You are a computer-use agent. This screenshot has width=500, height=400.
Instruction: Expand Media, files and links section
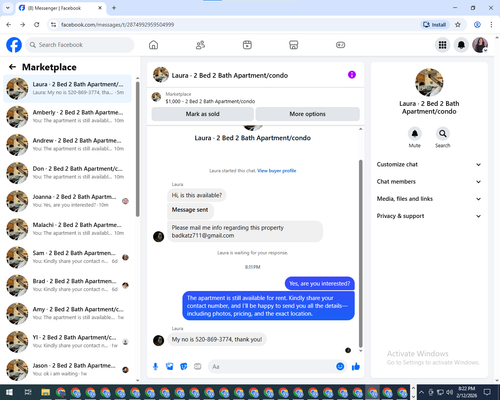click(x=429, y=199)
